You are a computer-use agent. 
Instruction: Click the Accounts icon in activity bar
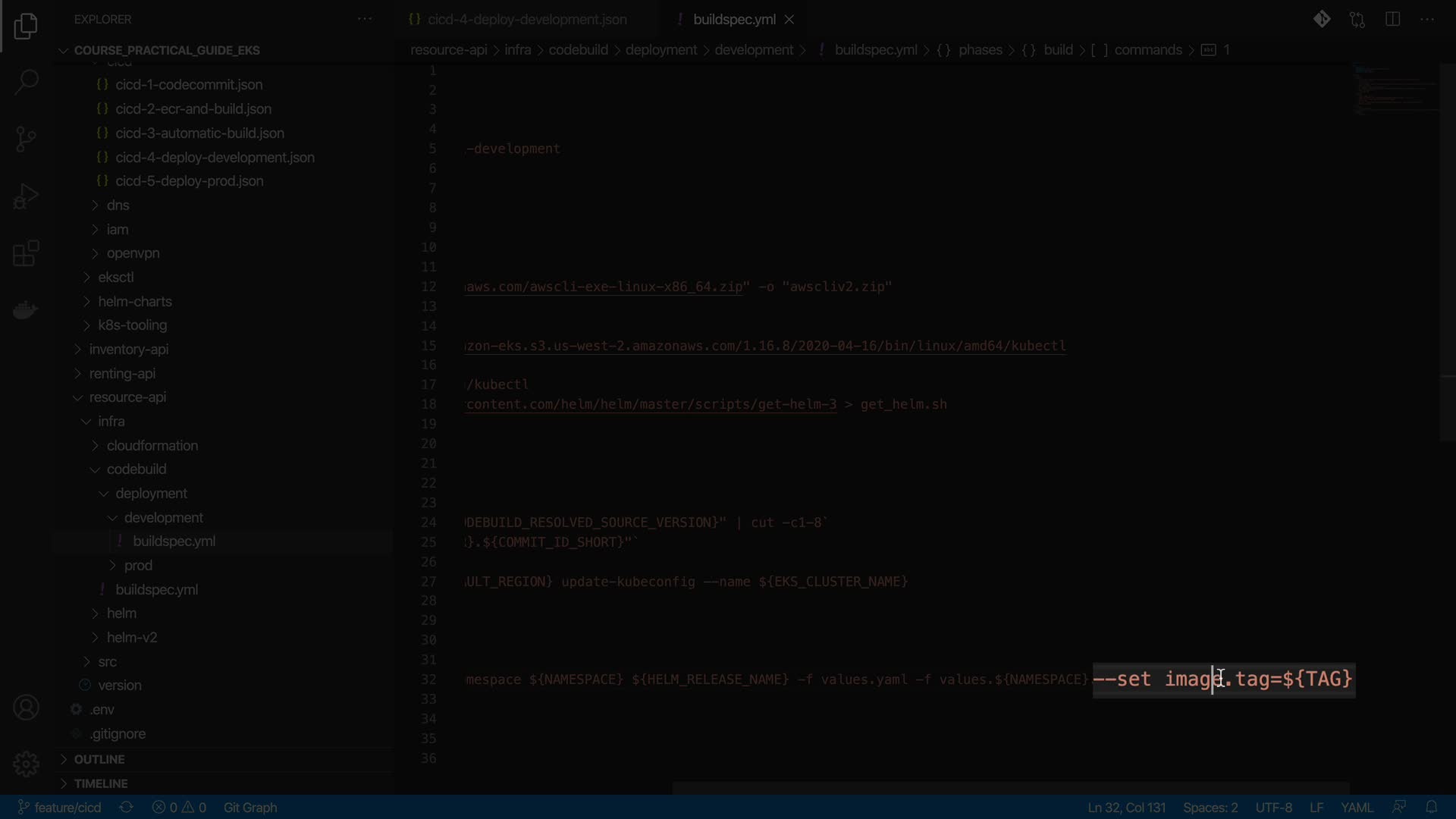click(26, 708)
